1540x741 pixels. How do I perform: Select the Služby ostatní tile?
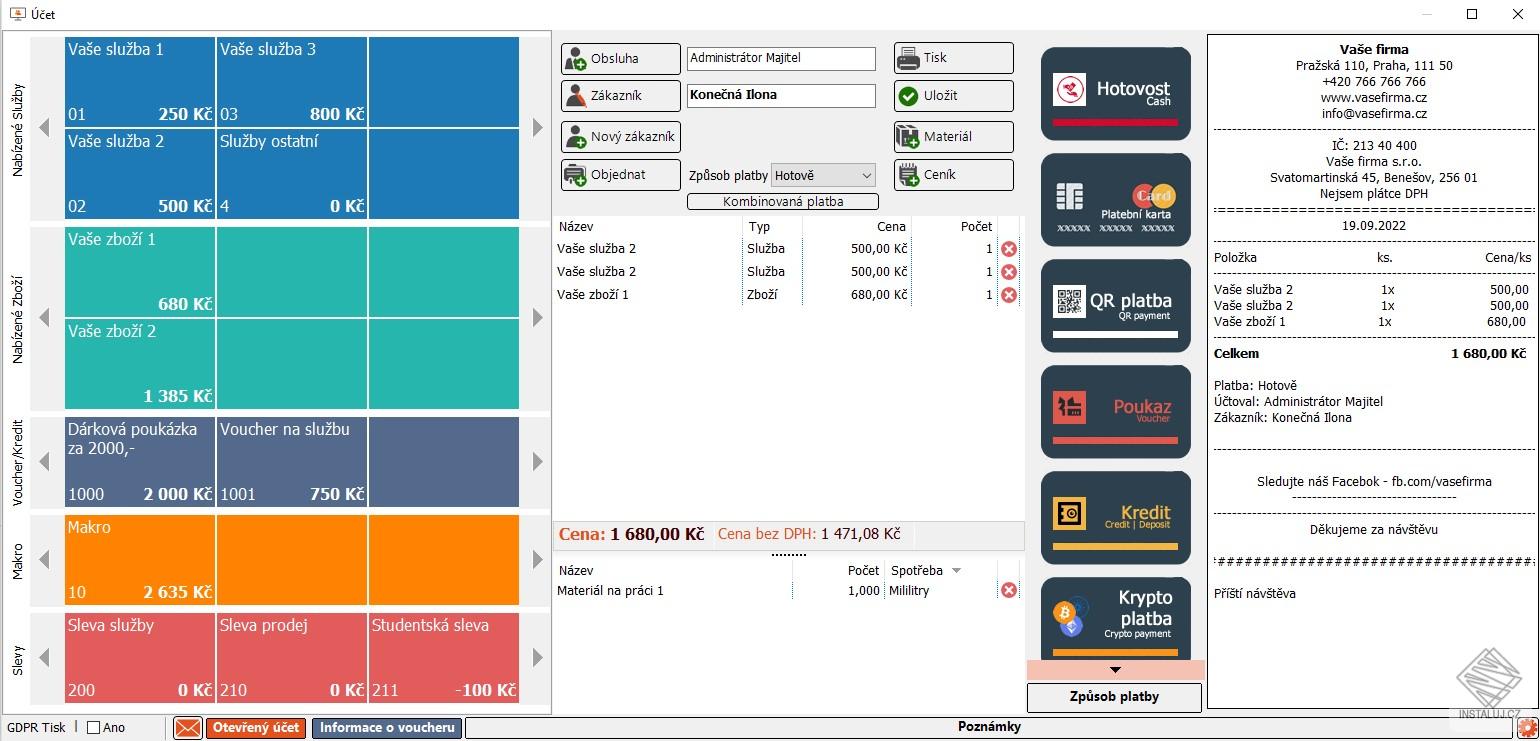[x=292, y=174]
